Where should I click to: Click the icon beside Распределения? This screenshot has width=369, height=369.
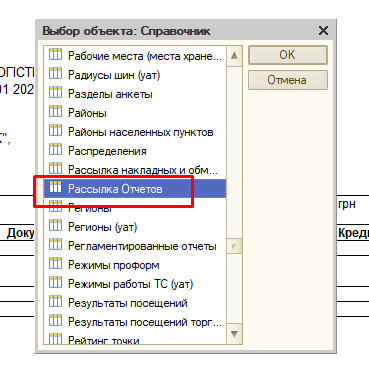click(x=55, y=149)
